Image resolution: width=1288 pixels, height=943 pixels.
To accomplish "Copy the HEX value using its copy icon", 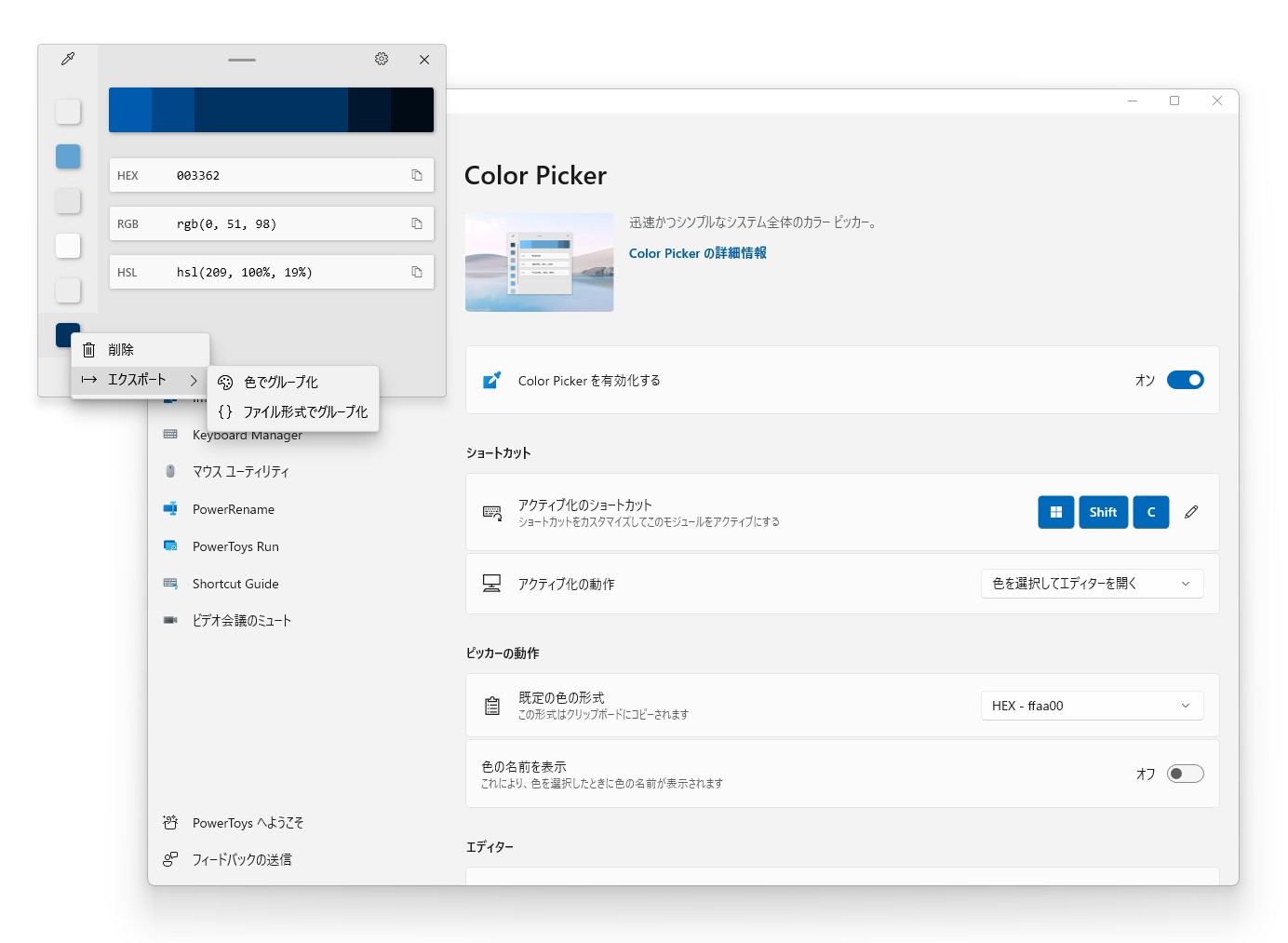I will (x=416, y=175).
